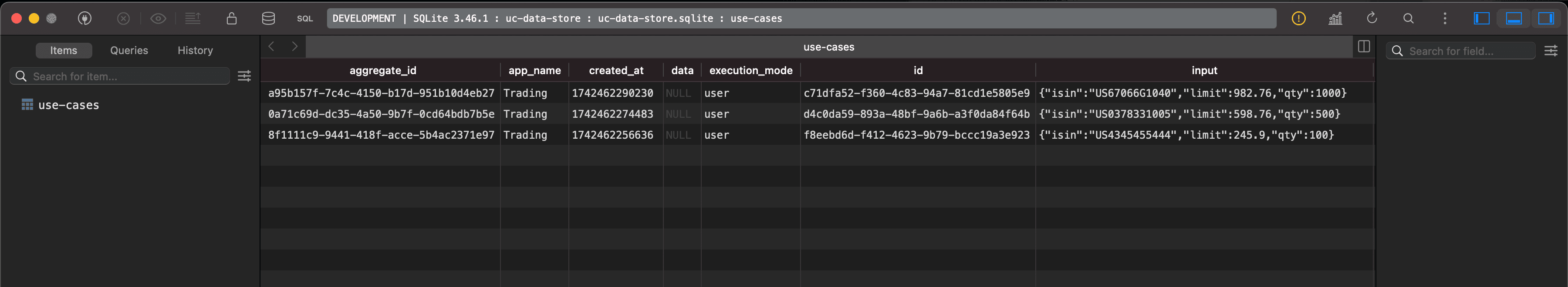Screen dimensions: 1568x287
Task: Focus the Search for field input
Action: (1461, 51)
